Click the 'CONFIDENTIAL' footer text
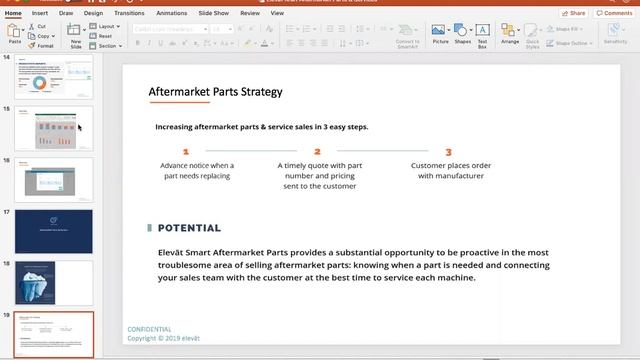This screenshot has height=360, width=640. (x=149, y=329)
